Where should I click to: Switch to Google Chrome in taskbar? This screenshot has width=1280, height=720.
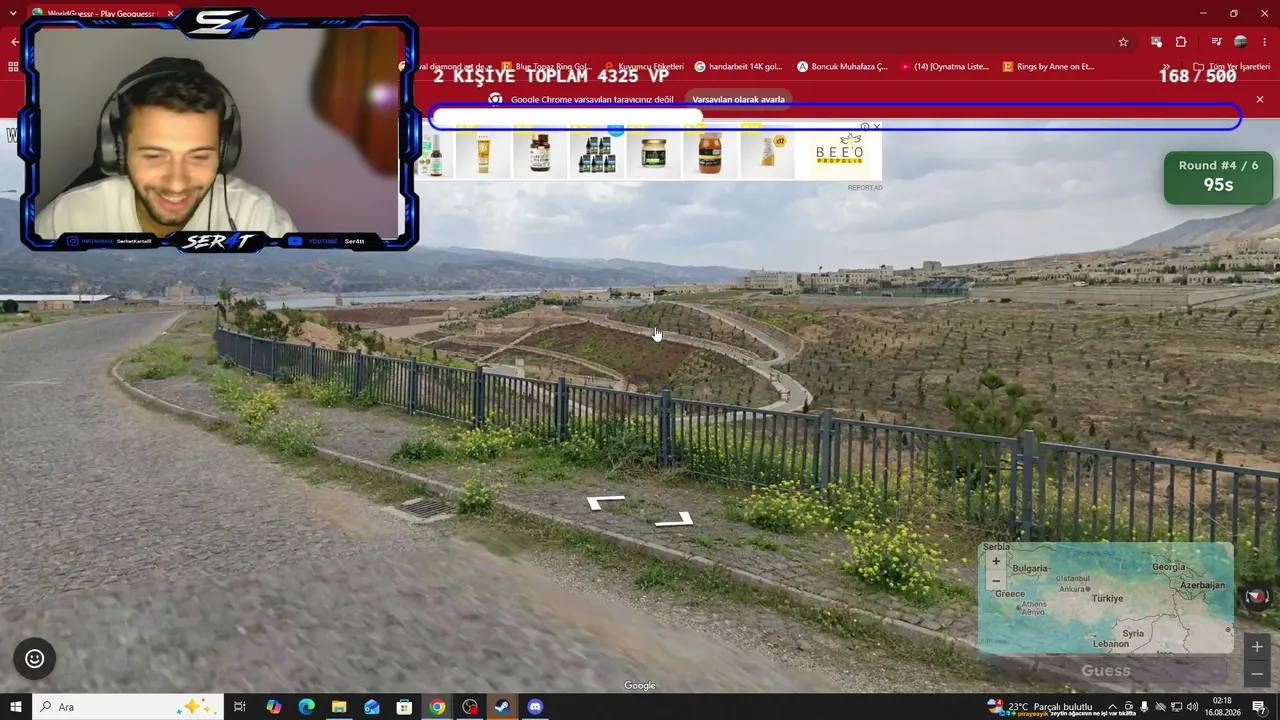437,707
